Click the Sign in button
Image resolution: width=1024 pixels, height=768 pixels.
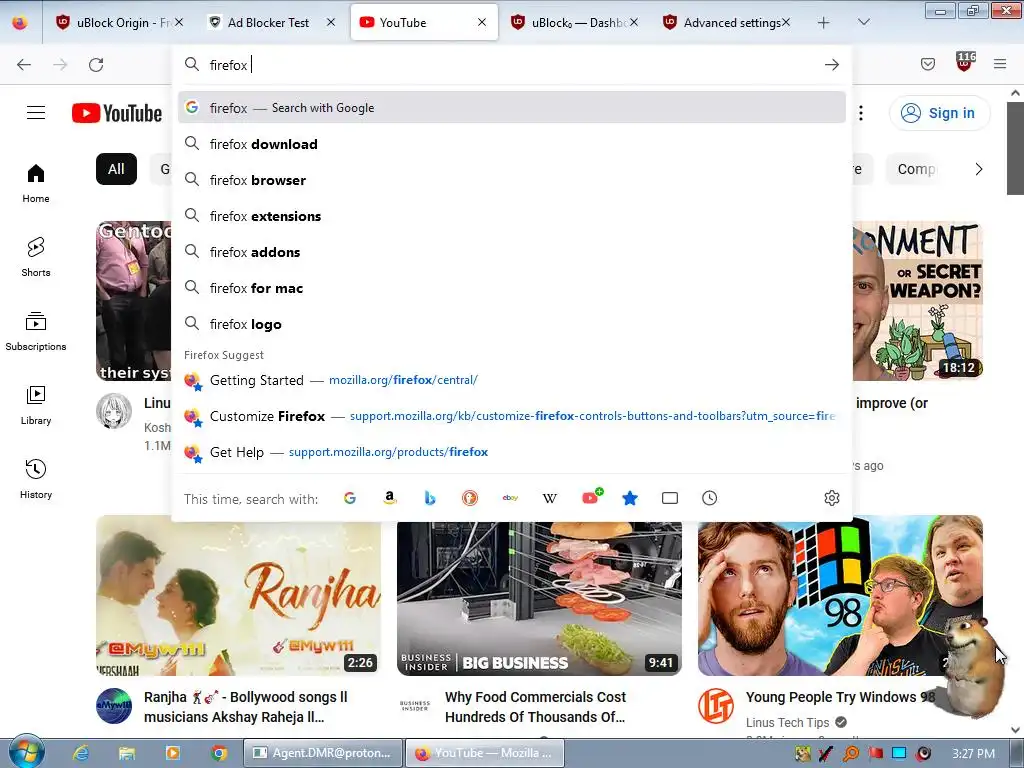(x=939, y=113)
